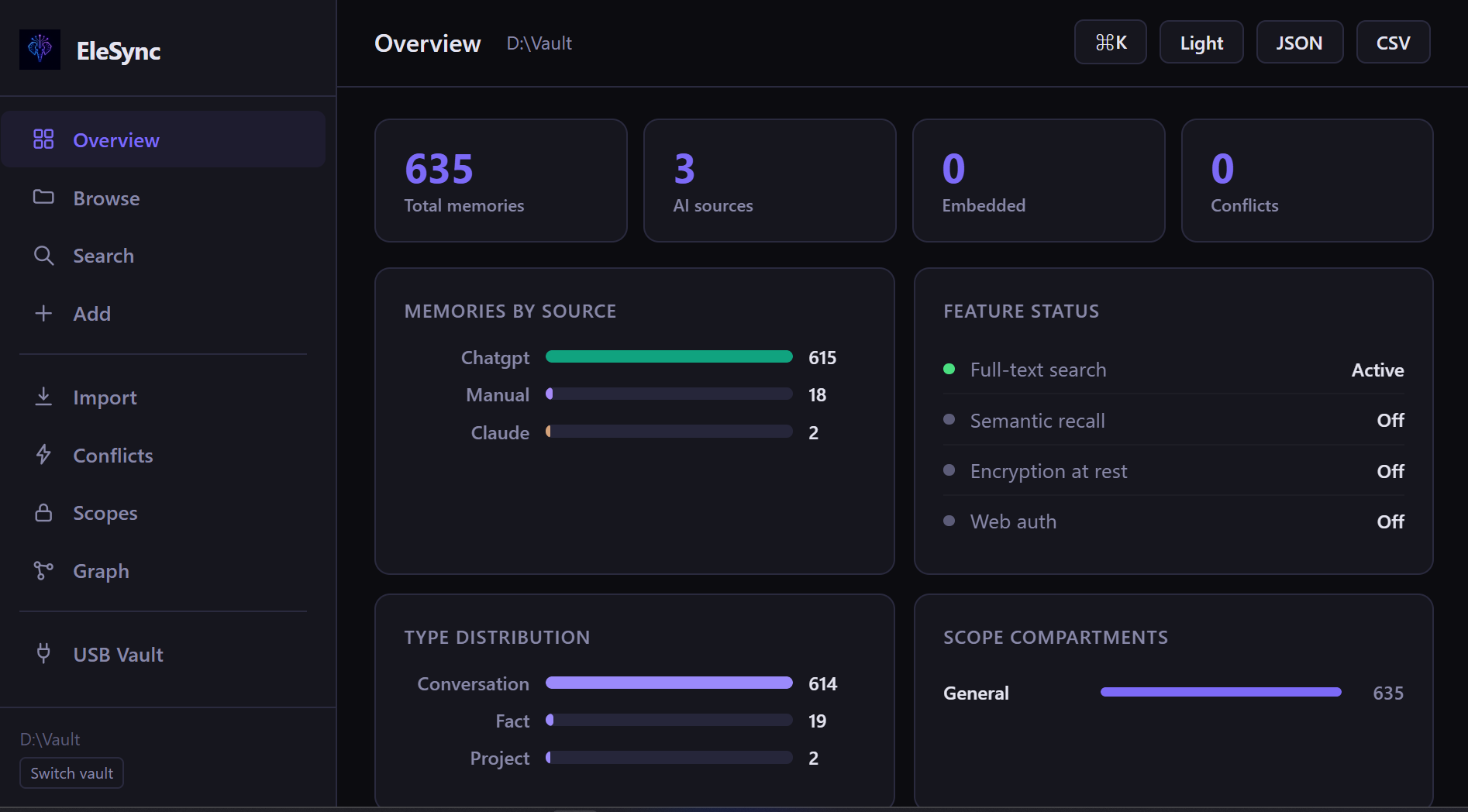Click the 0 Conflicts stat card
The image size is (1468, 812).
tap(1307, 181)
